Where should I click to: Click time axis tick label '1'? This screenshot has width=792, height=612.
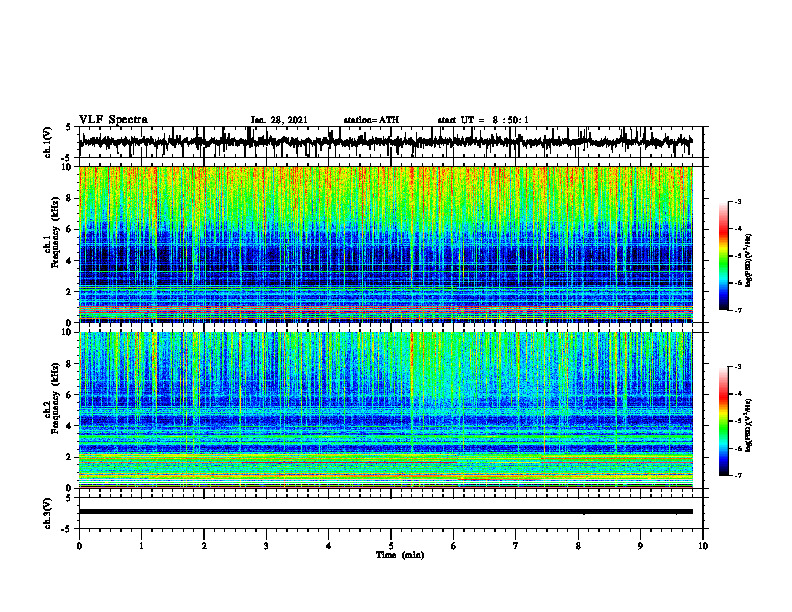click(x=141, y=546)
